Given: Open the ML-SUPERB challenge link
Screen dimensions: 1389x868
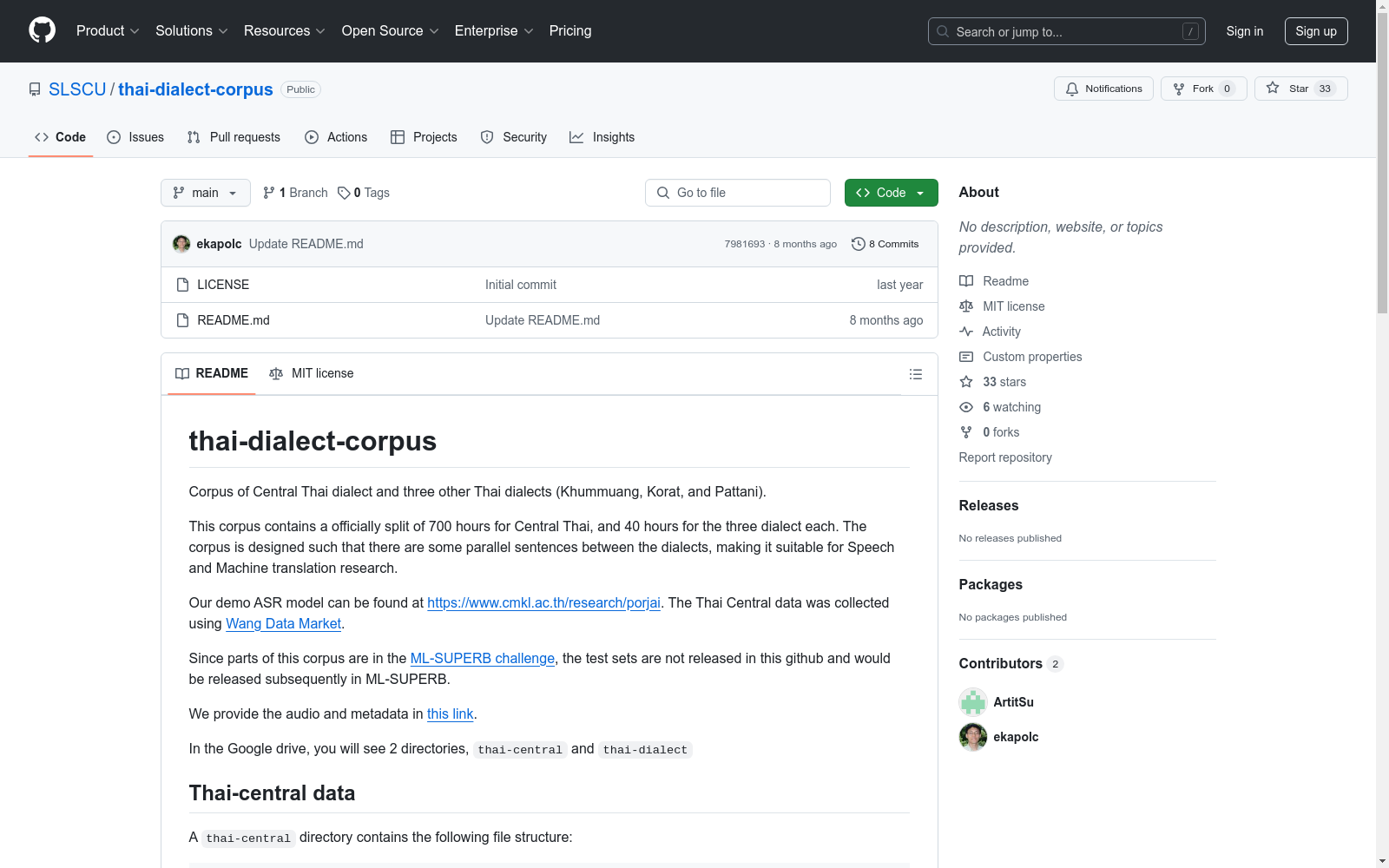Looking at the screenshot, I should (483, 658).
